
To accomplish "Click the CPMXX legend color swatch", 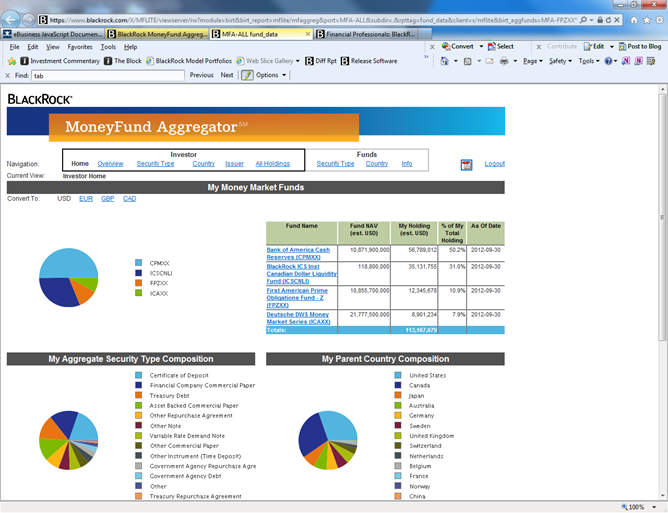I will pos(138,263).
